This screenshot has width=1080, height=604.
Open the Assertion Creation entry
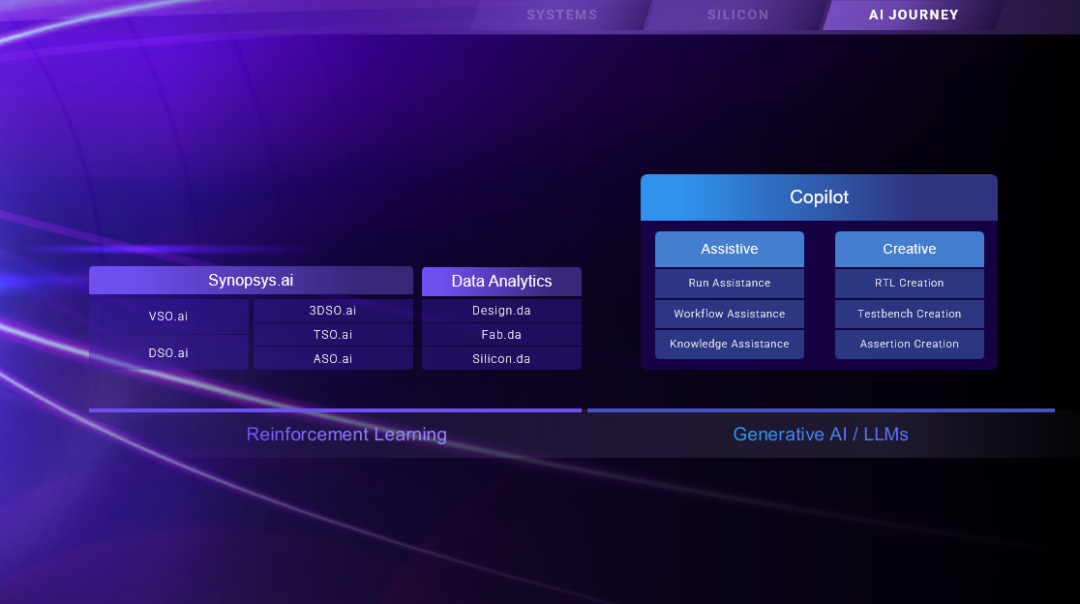click(909, 344)
